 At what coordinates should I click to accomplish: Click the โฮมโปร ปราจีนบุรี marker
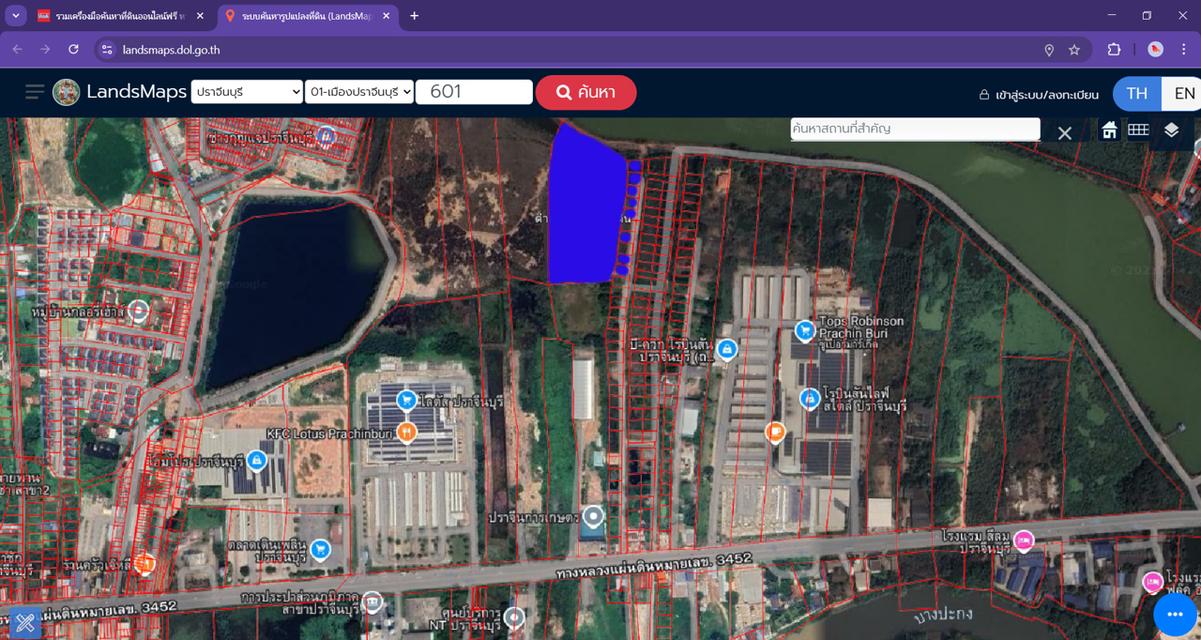(x=256, y=460)
